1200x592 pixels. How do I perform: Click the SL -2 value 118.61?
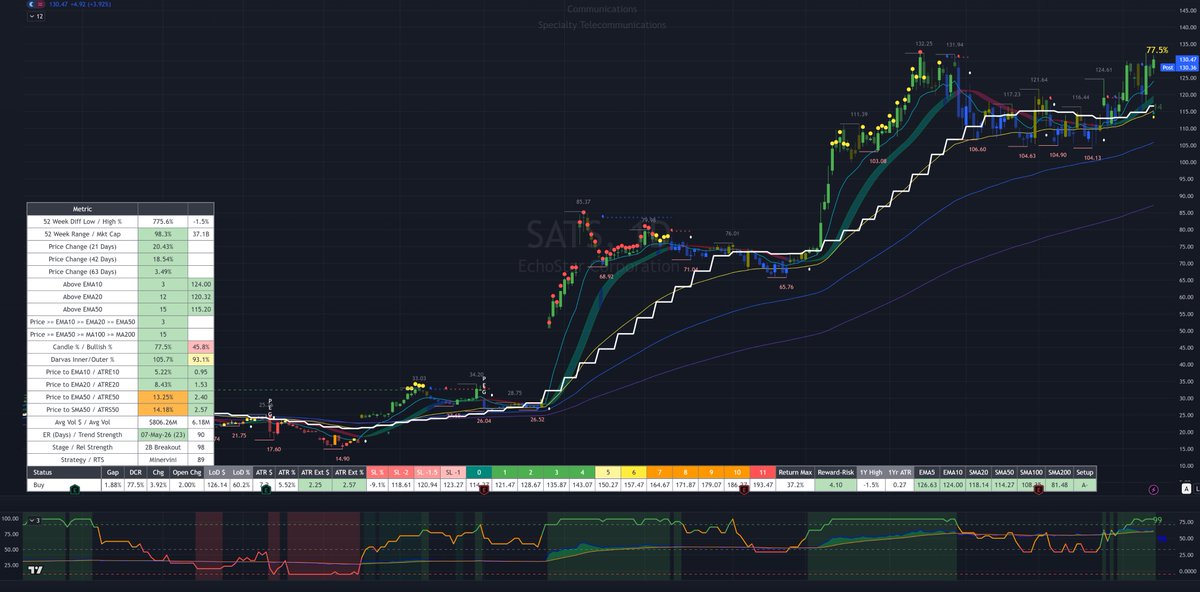[x=401, y=484]
